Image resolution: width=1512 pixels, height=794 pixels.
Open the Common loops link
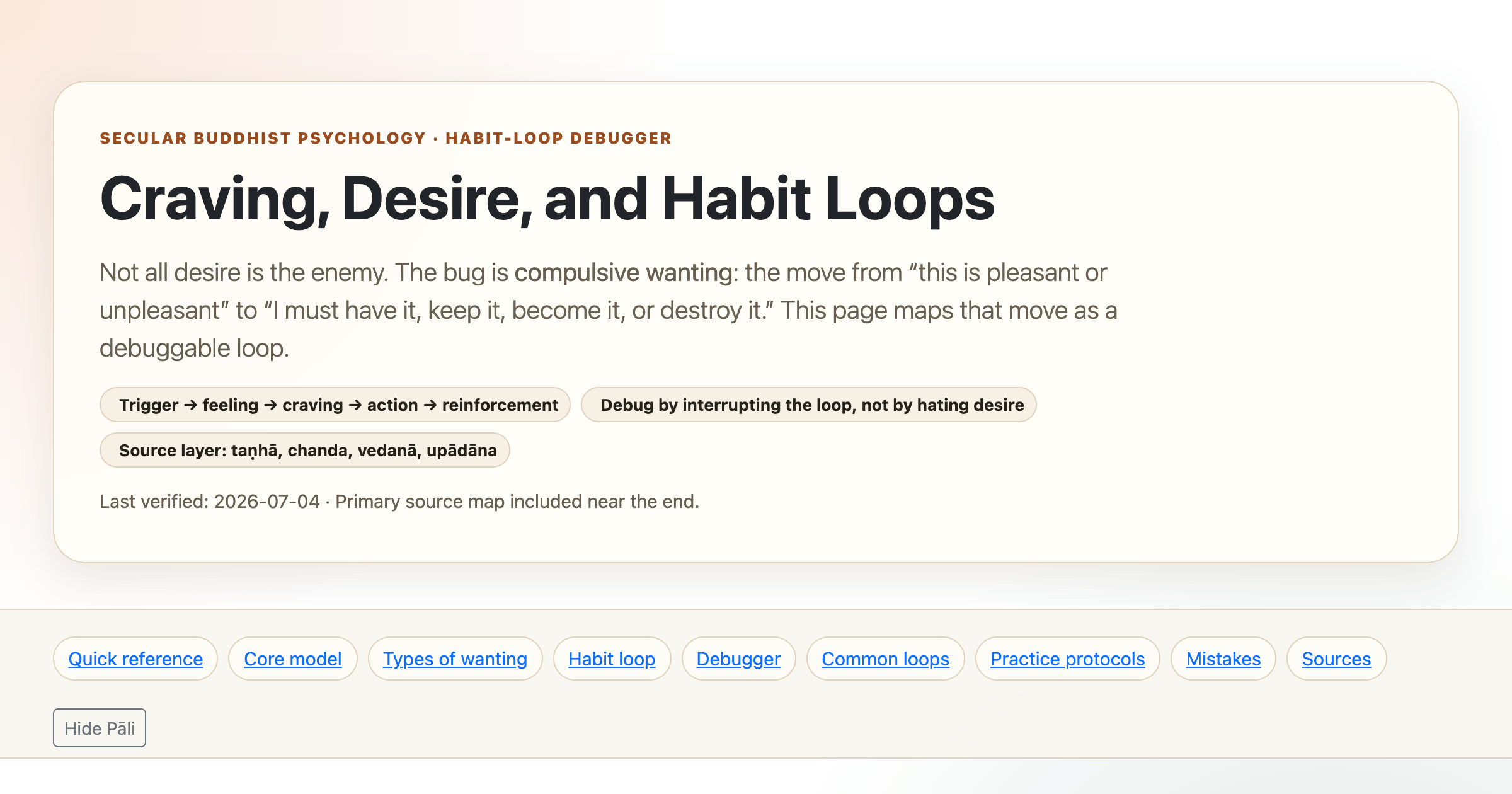tap(885, 659)
